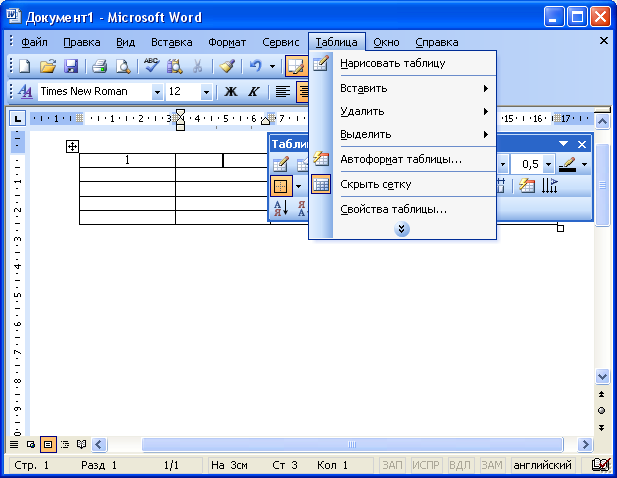617x478 pixels.
Task: Save the document with the floppy icon
Action: tap(71, 66)
